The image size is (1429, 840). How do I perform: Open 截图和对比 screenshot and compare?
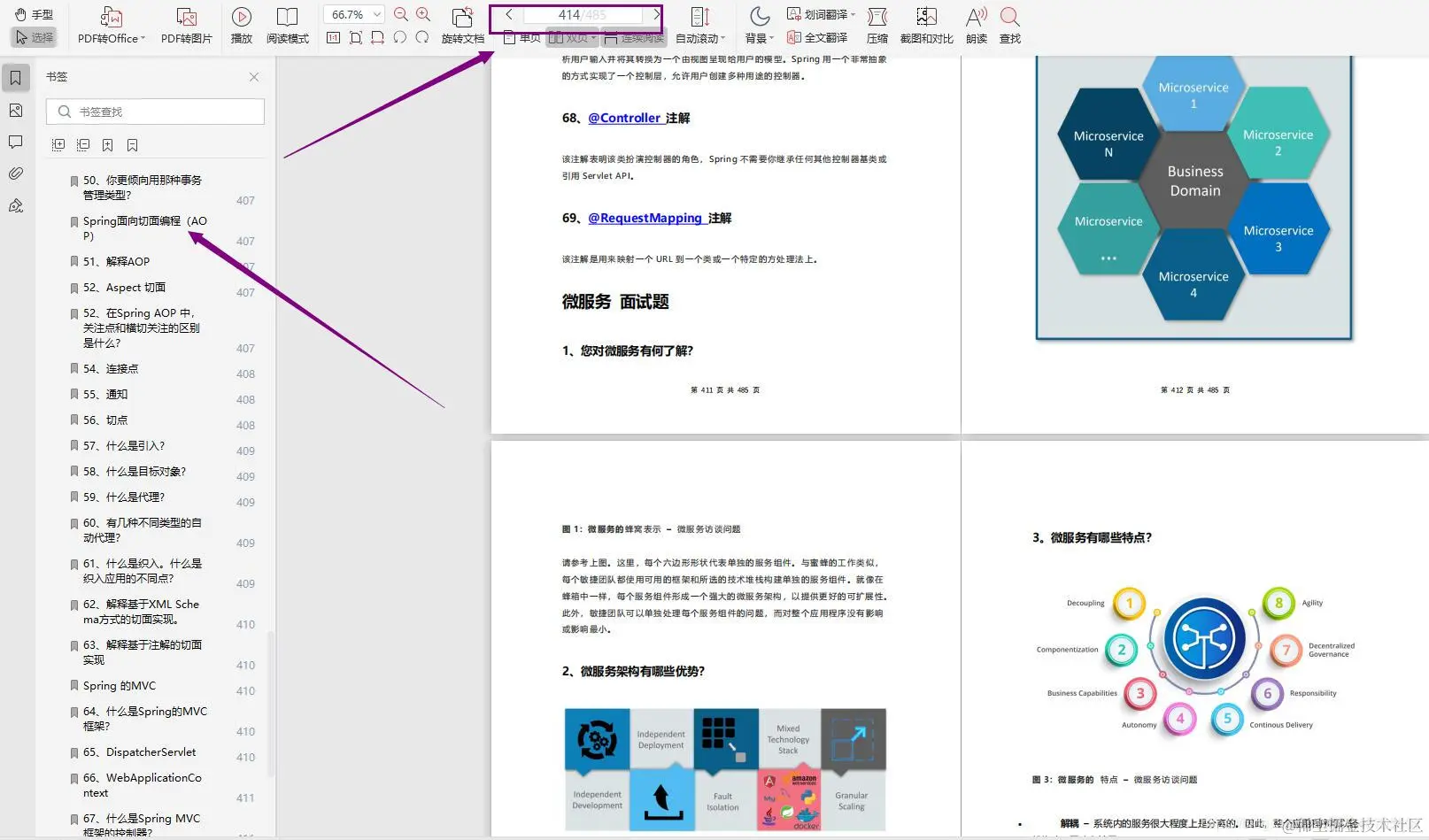(926, 25)
